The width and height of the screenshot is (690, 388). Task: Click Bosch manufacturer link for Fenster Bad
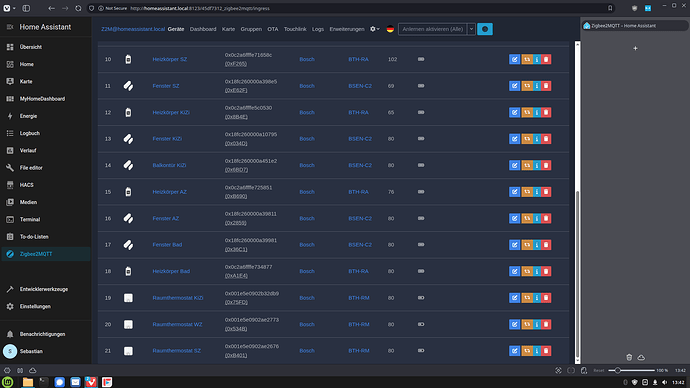coord(307,245)
